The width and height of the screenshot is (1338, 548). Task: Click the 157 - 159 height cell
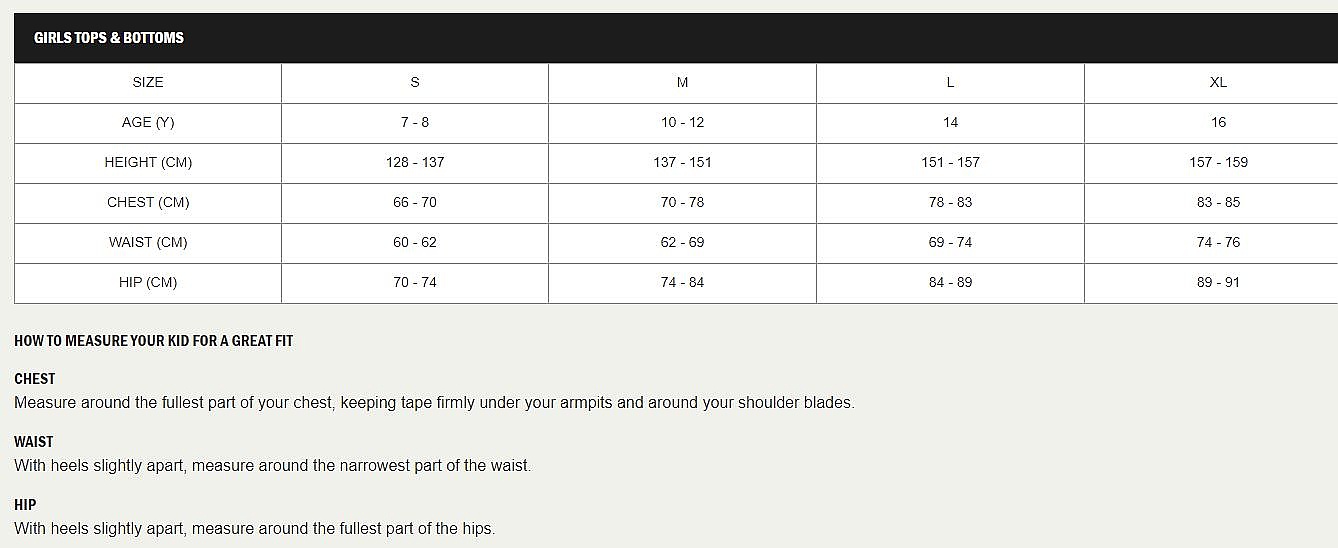click(1218, 162)
